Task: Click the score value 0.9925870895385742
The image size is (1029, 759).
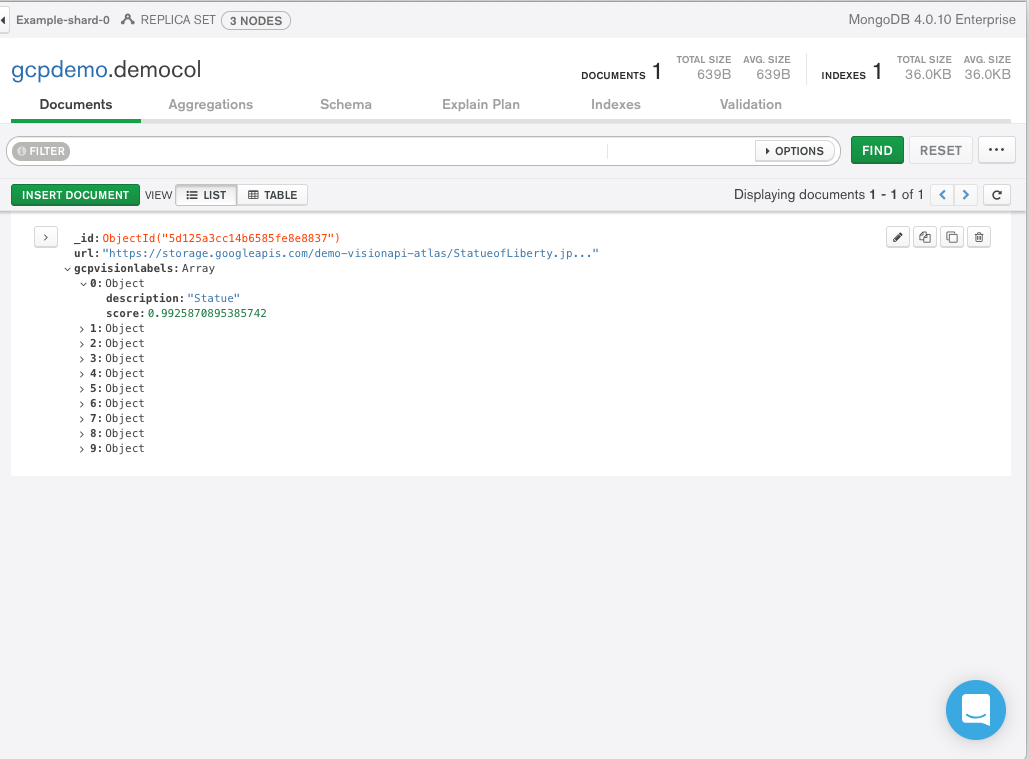Action: (207, 314)
